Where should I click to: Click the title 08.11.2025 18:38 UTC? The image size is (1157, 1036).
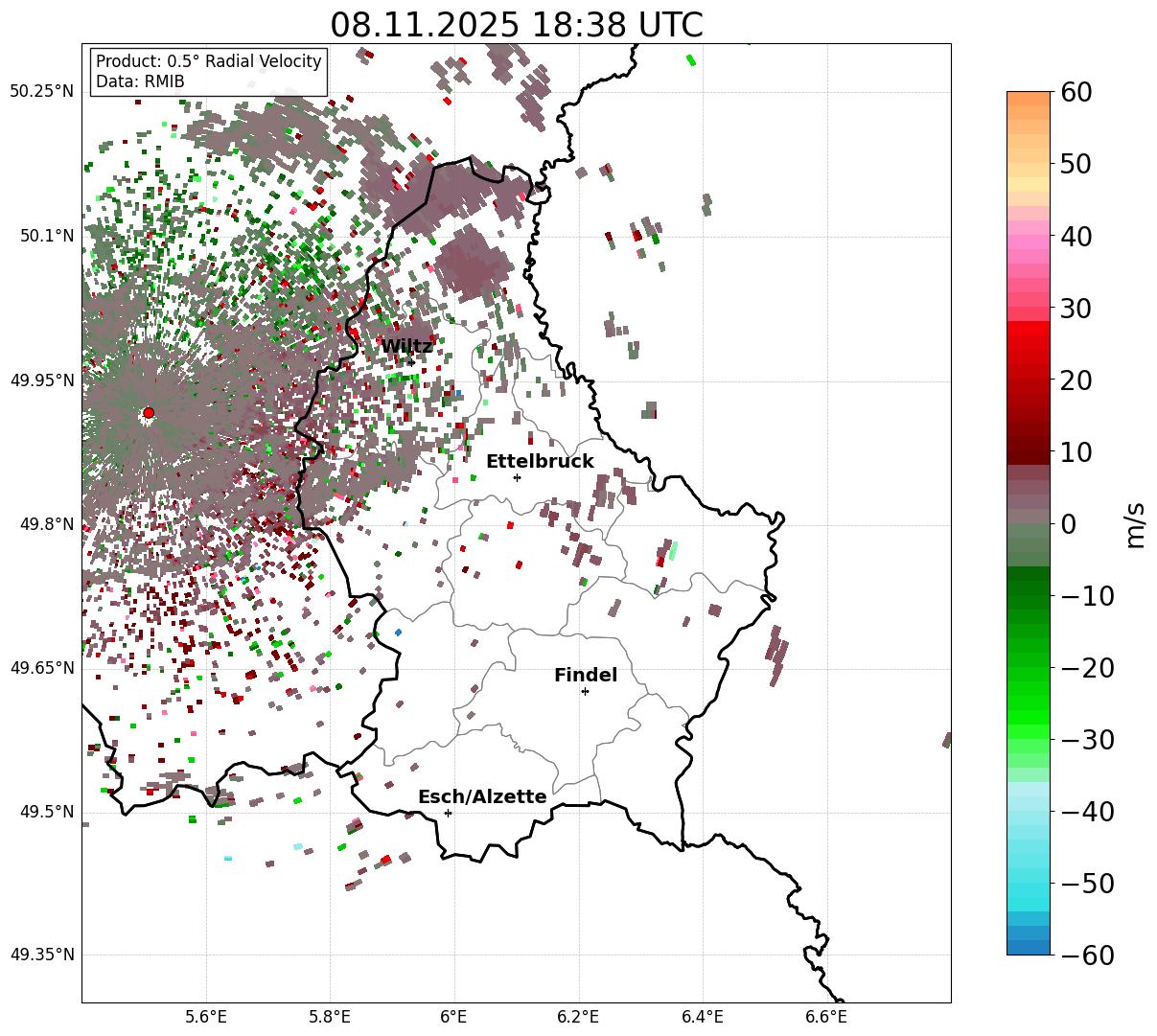517,24
